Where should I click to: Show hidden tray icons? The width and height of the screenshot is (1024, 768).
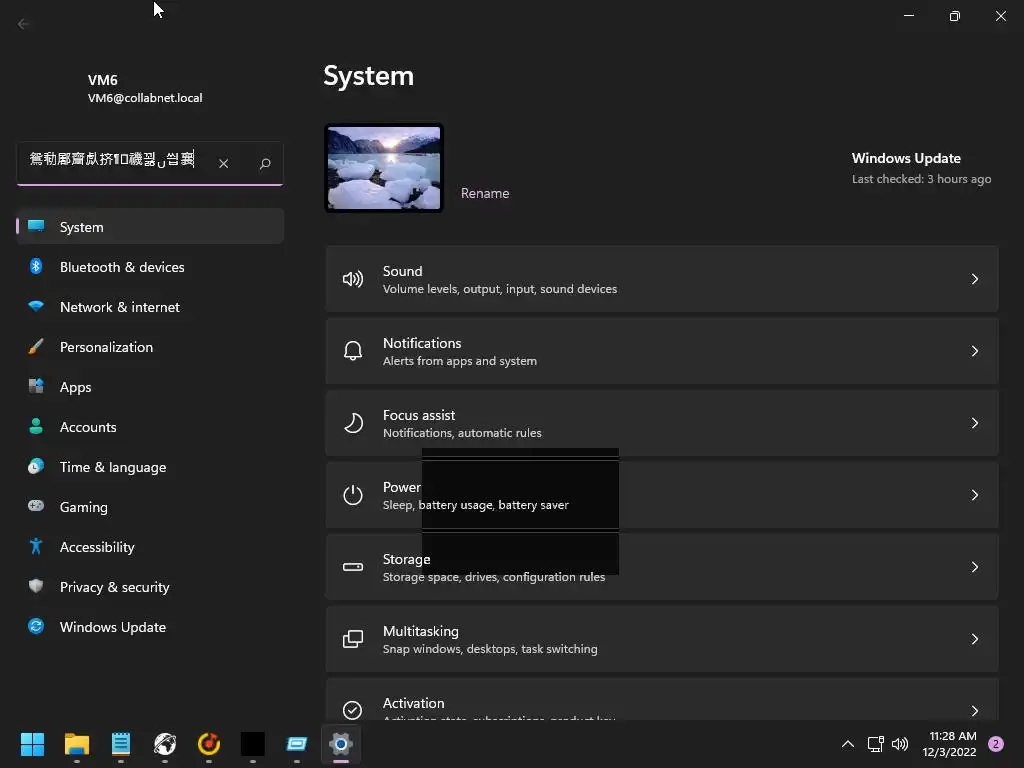[x=848, y=744]
